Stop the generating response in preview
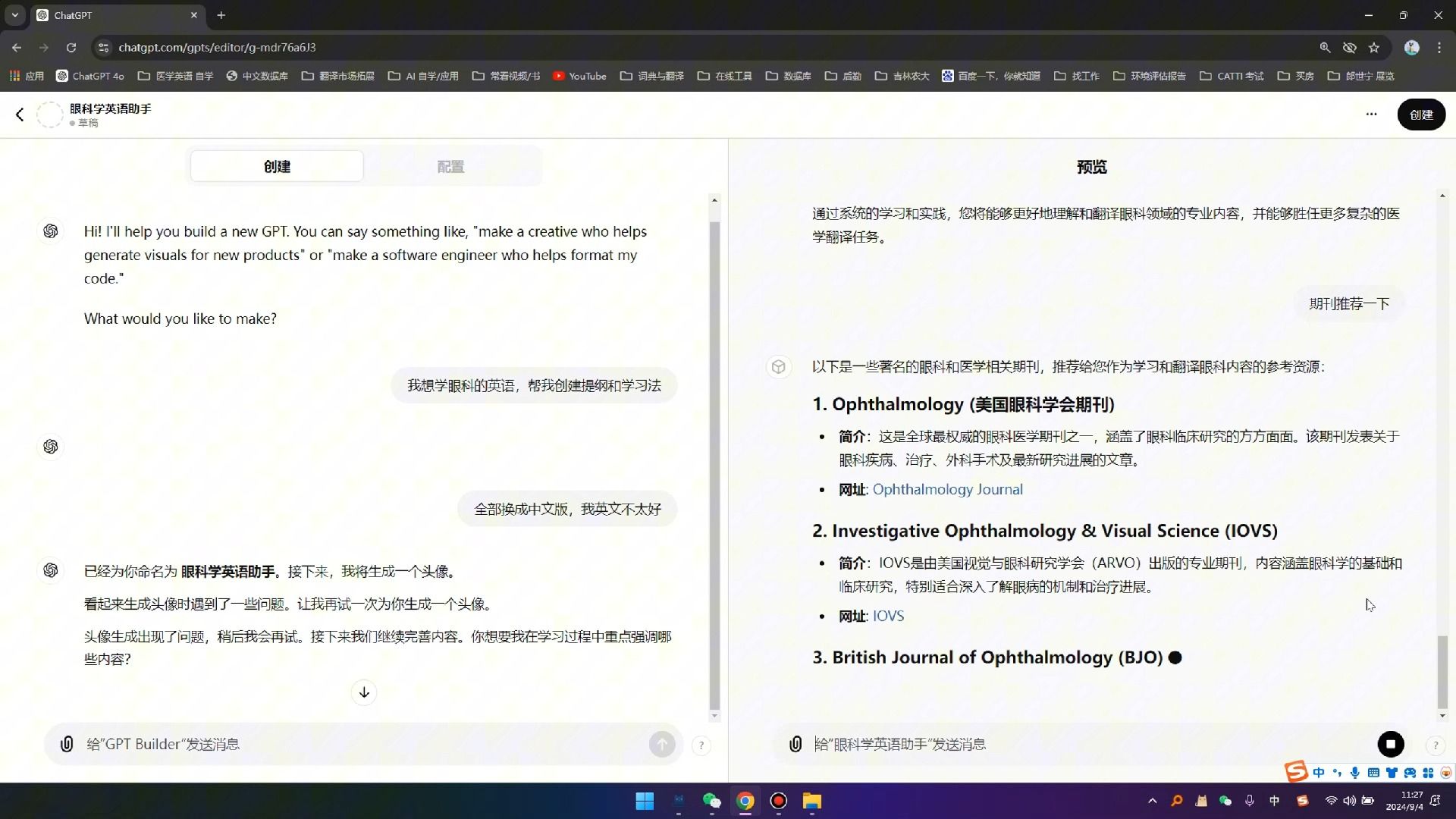Image resolution: width=1456 pixels, height=819 pixels. [1391, 744]
